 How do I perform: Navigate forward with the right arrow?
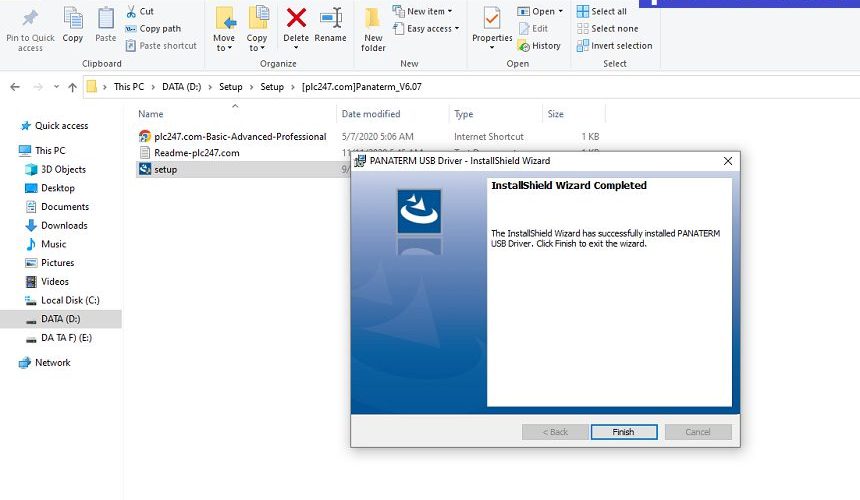[38, 87]
